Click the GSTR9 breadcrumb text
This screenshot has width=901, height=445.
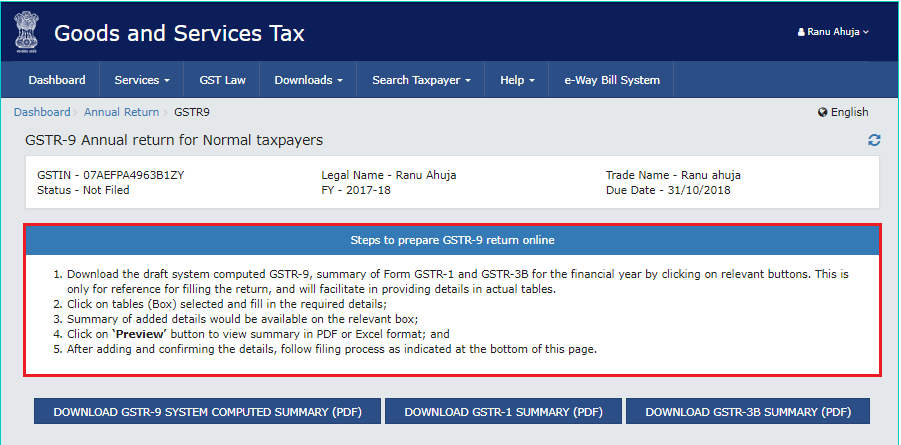[x=192, y=112]
